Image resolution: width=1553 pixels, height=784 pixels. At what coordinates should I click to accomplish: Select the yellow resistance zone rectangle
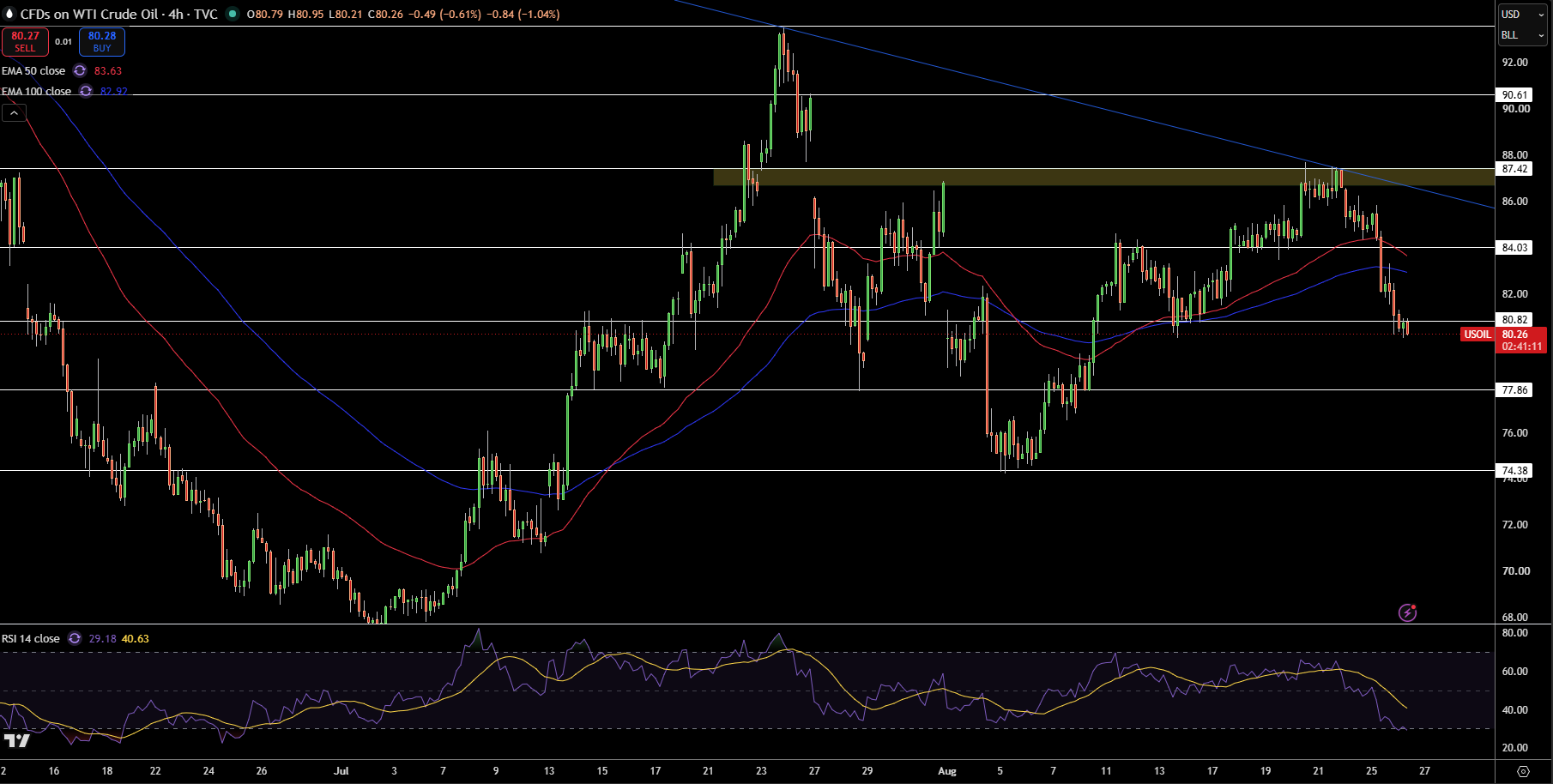click(x=1103, y=178)
